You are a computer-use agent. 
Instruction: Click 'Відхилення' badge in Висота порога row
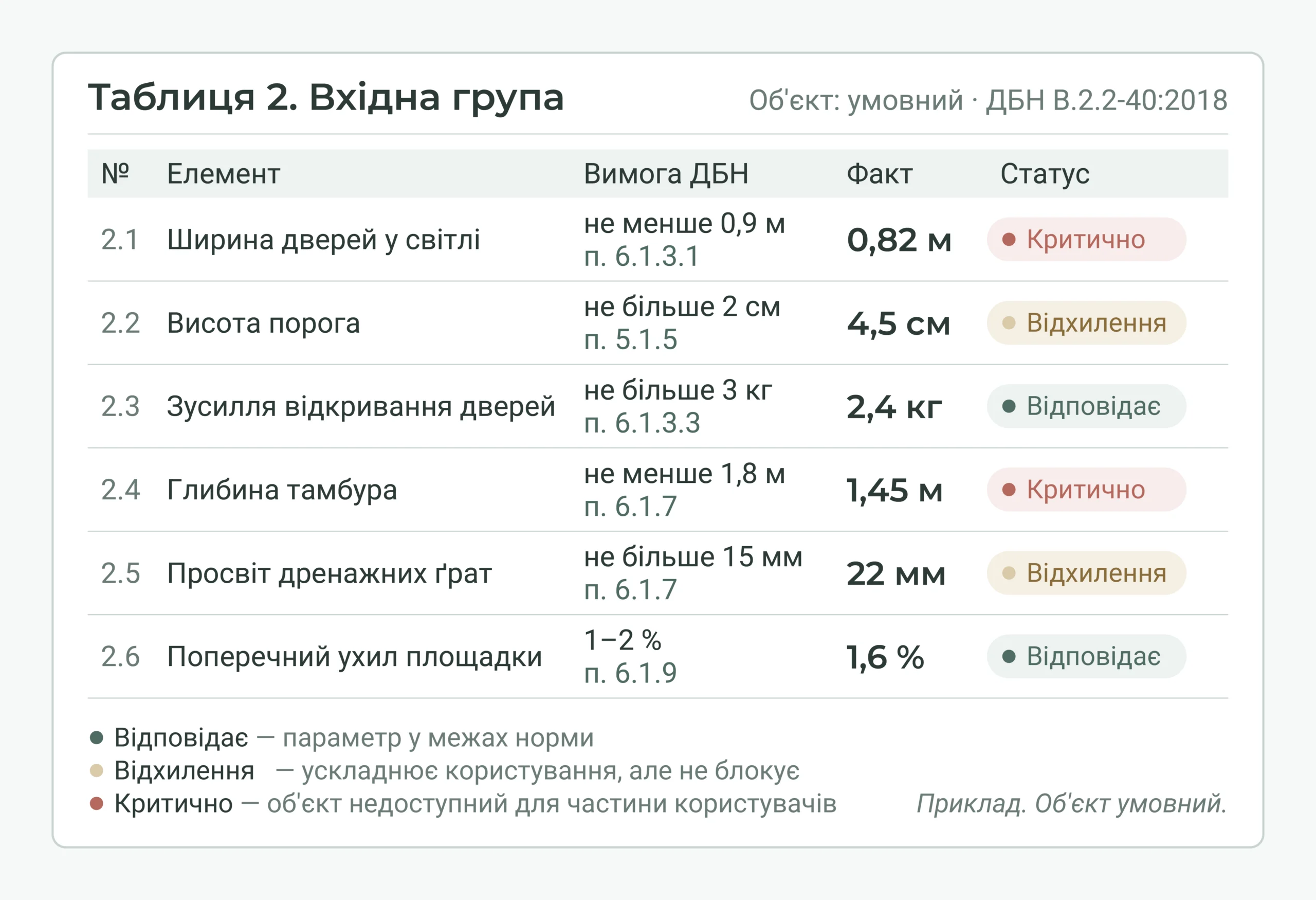click(x=1086, y=323)
